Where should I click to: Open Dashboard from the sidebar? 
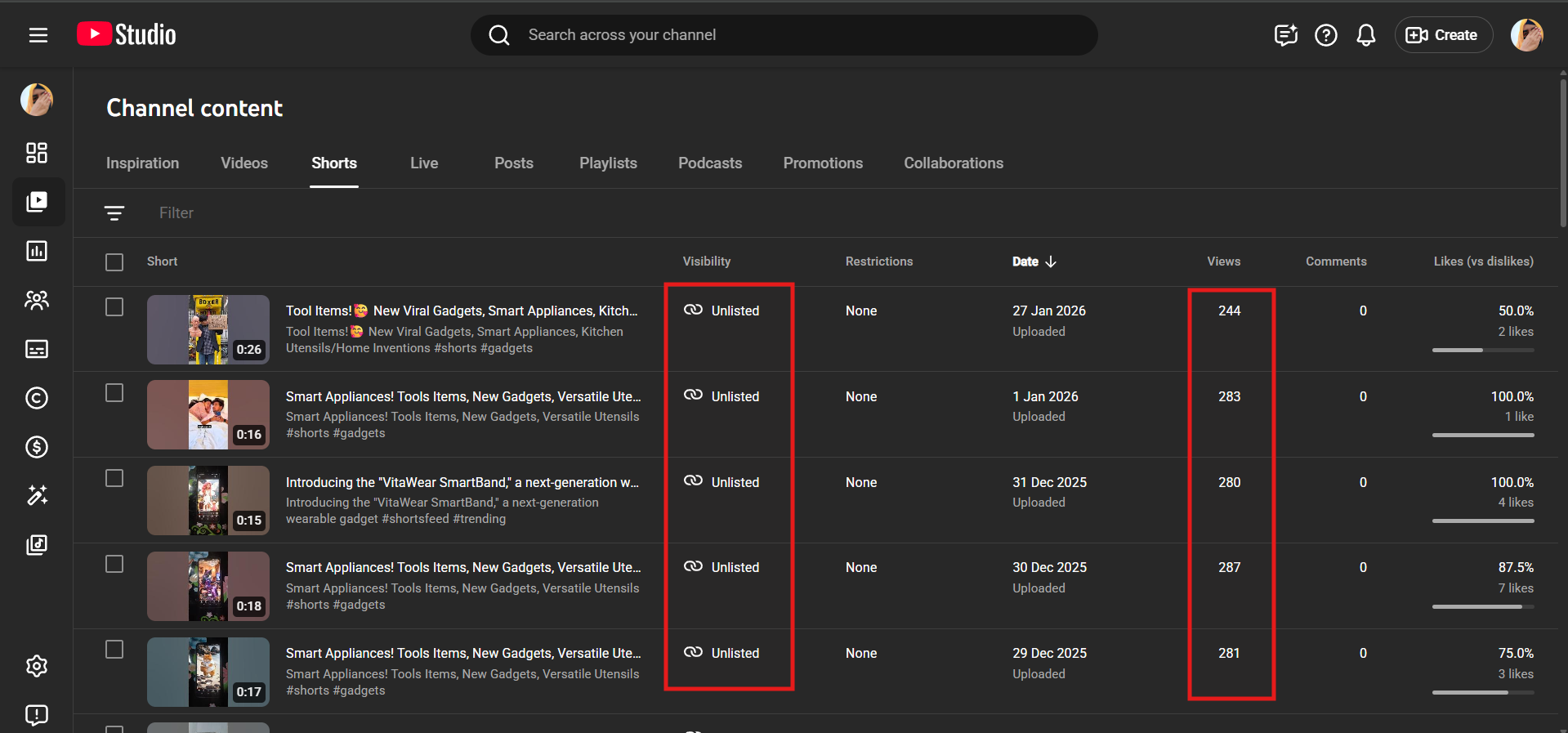tap(37, 153)
